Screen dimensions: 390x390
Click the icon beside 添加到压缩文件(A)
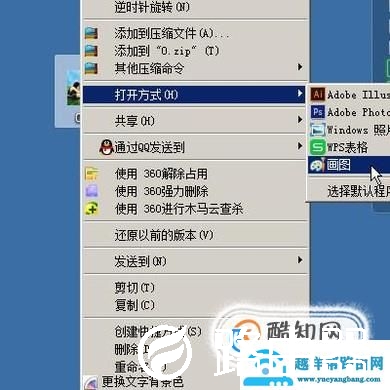[x=91, y=33]
